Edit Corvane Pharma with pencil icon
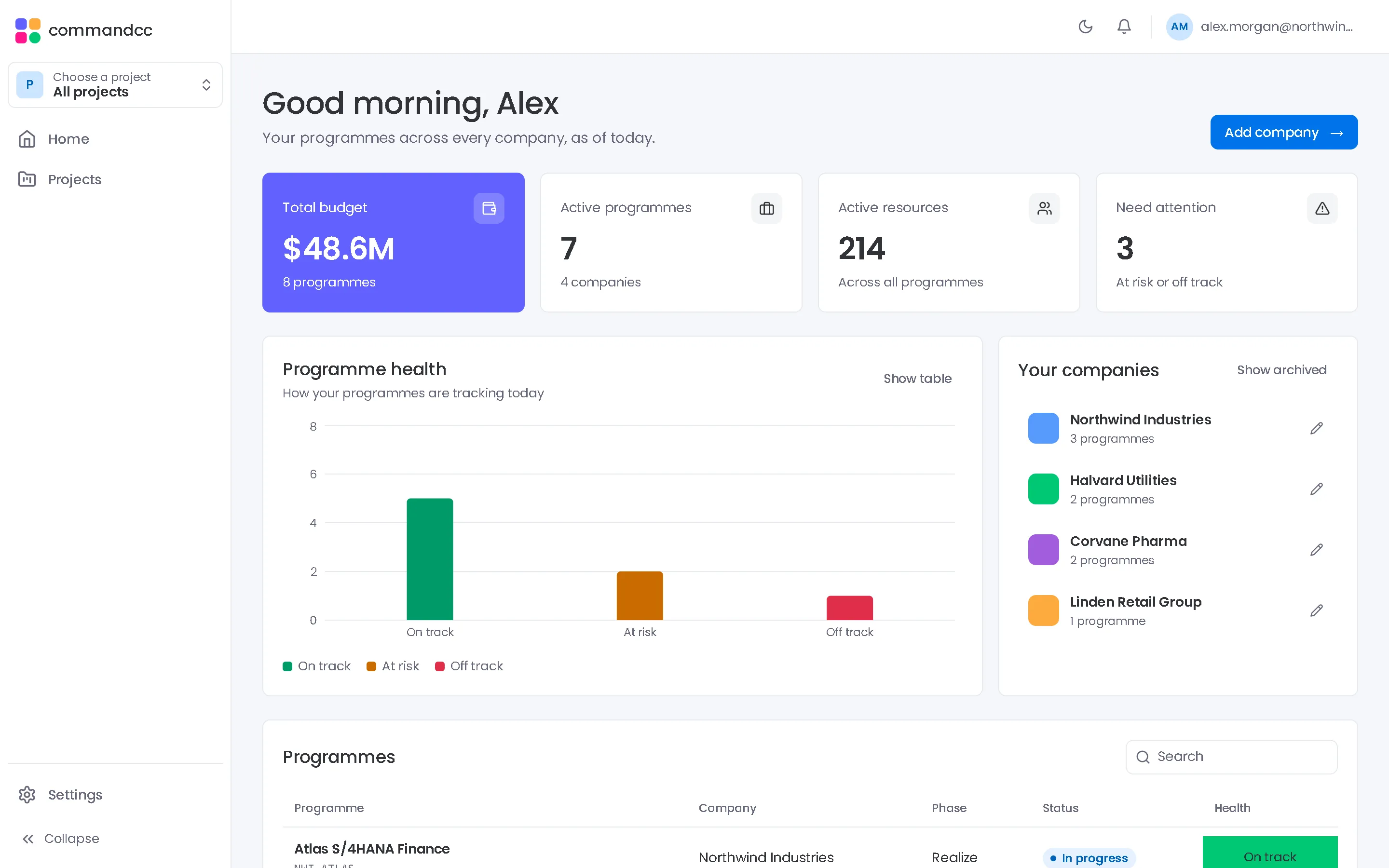Image resolution: width=1389 pixels, height=868 pixels. [1317, 550]
